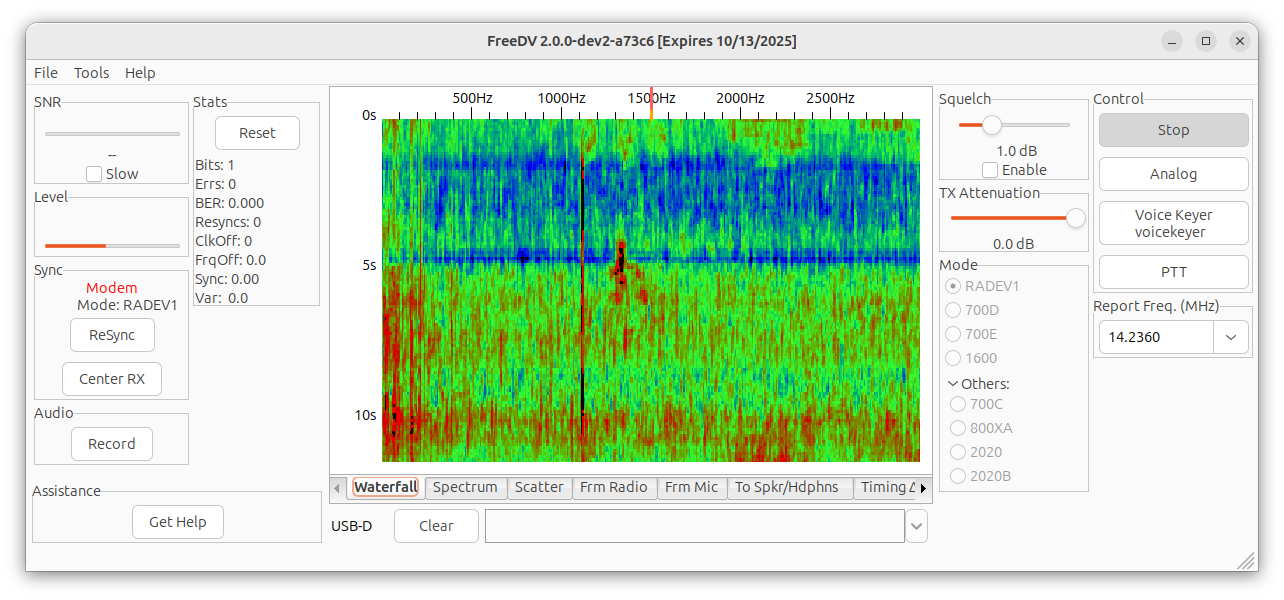Switch to the Frm Radio tab

(x=614, y=487)
